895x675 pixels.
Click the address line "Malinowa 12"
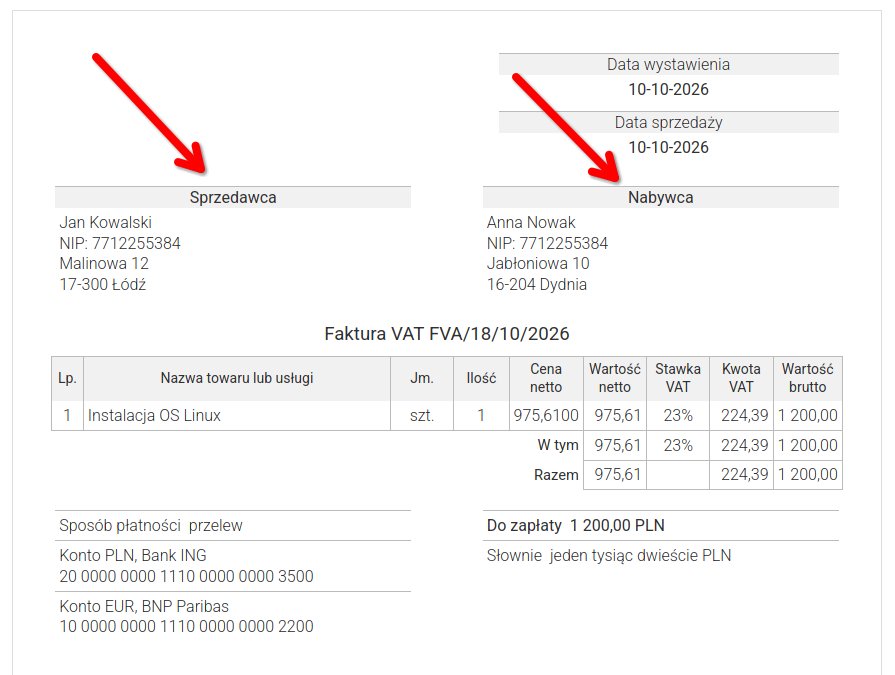click(x=104, y=264)
